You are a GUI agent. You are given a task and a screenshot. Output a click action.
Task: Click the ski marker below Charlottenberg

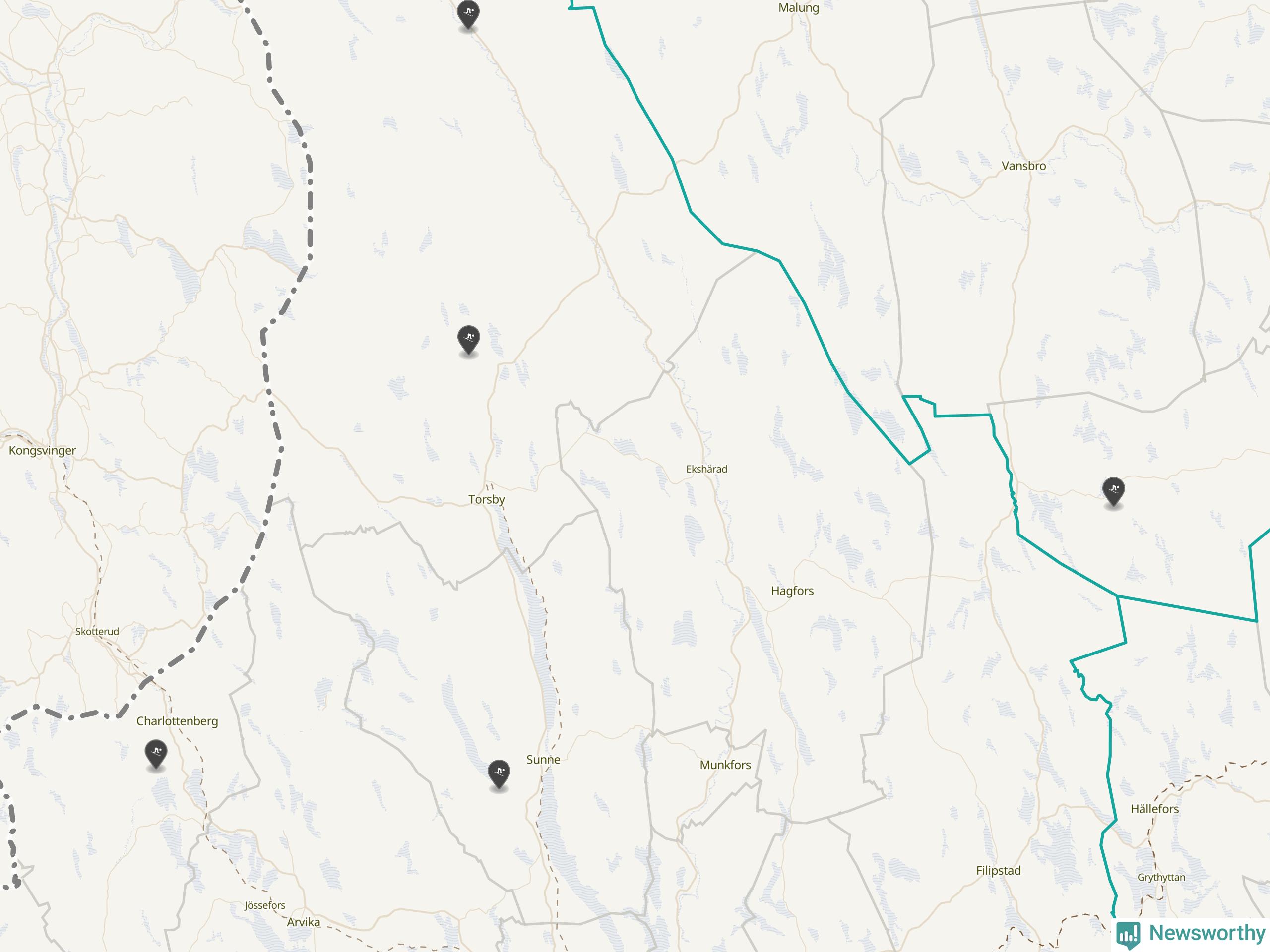(156, 754)
